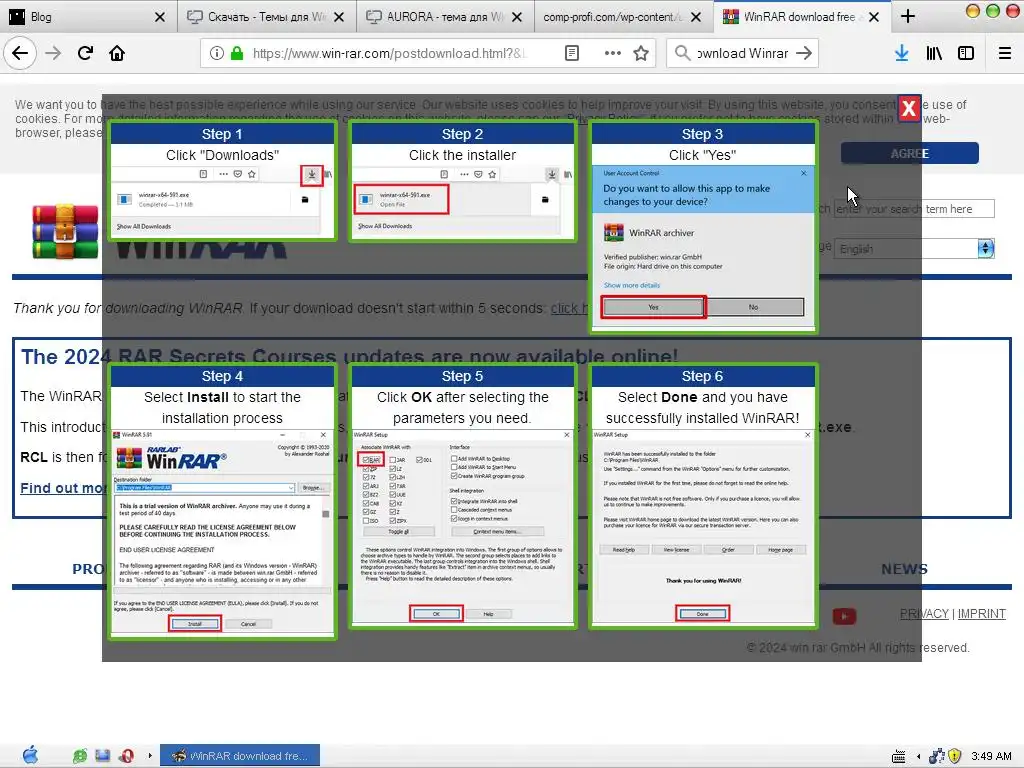Click the 'download Winrar' search field
This screenshot has width=1024, height=768.
point(743,54)
